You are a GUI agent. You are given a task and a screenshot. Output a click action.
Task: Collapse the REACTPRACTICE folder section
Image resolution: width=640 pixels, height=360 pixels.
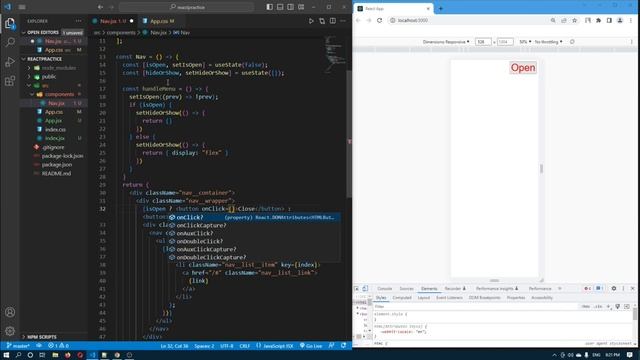click(x=44, y=59)
